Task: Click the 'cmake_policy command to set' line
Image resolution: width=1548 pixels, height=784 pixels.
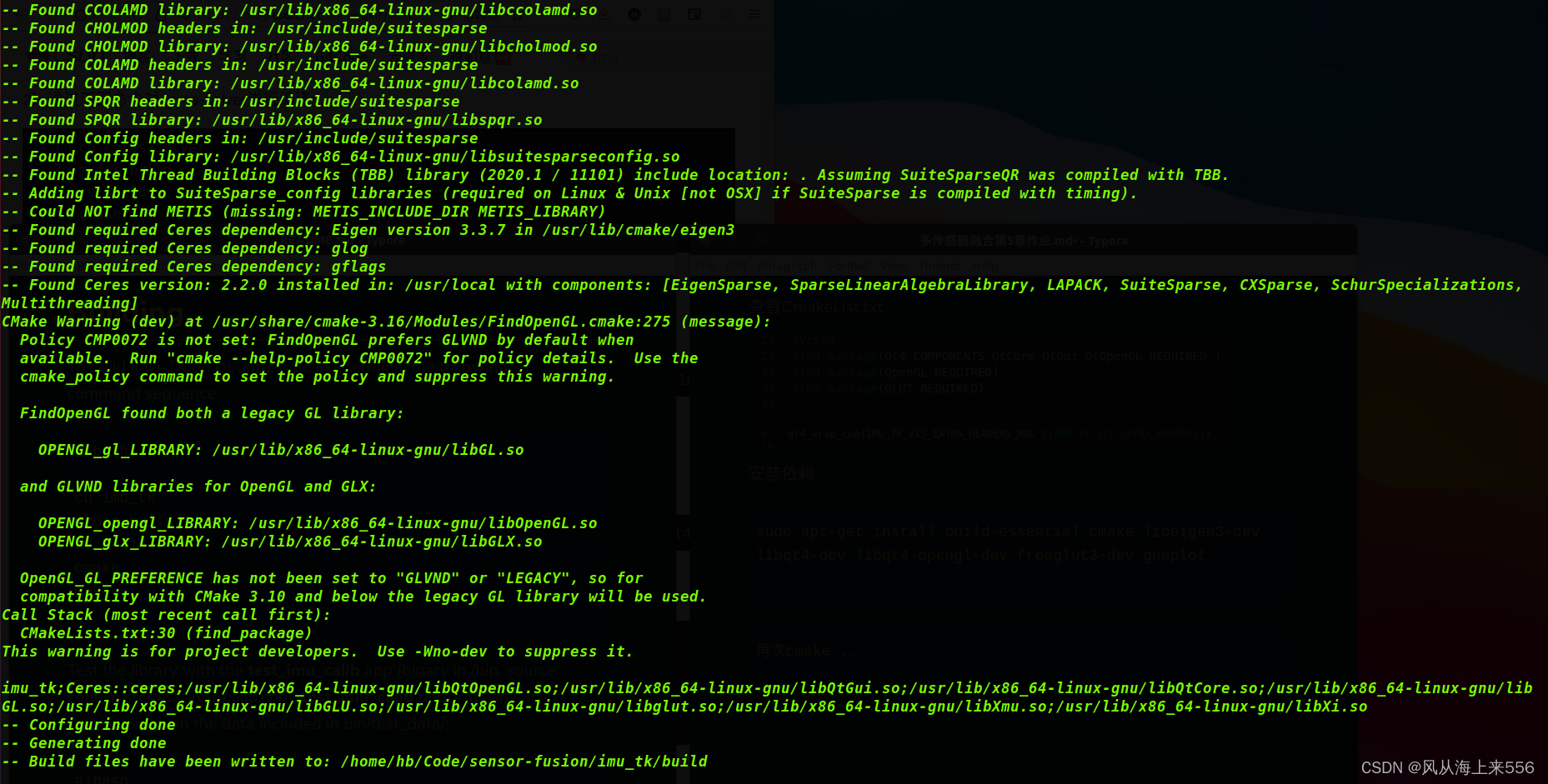Action: 318,377
